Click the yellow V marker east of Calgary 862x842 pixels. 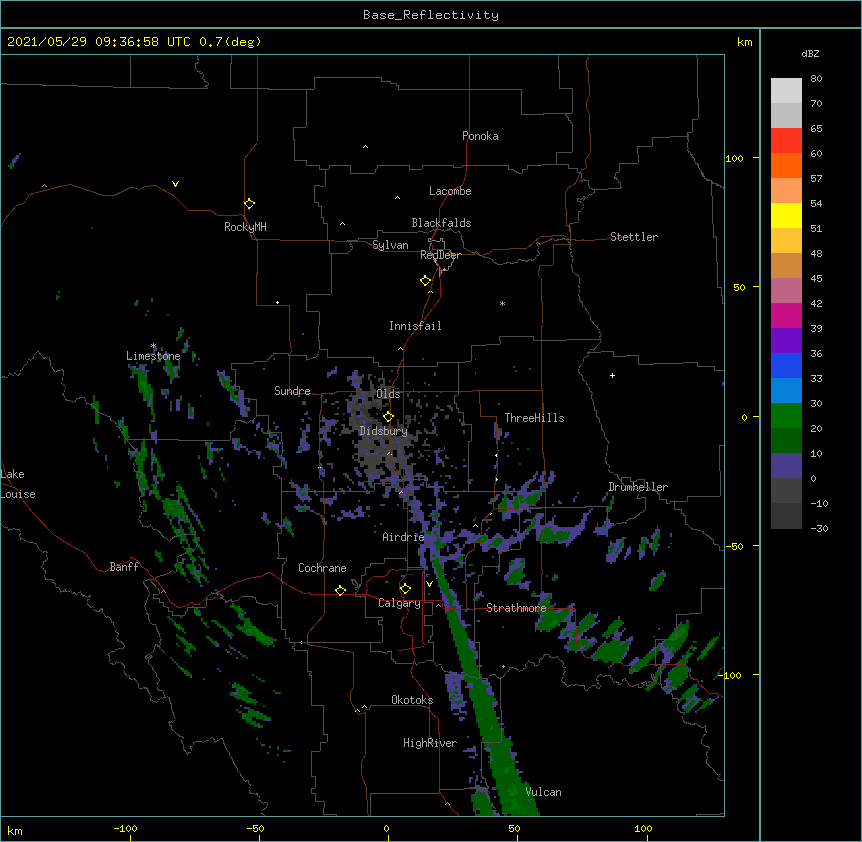[429, 584]
